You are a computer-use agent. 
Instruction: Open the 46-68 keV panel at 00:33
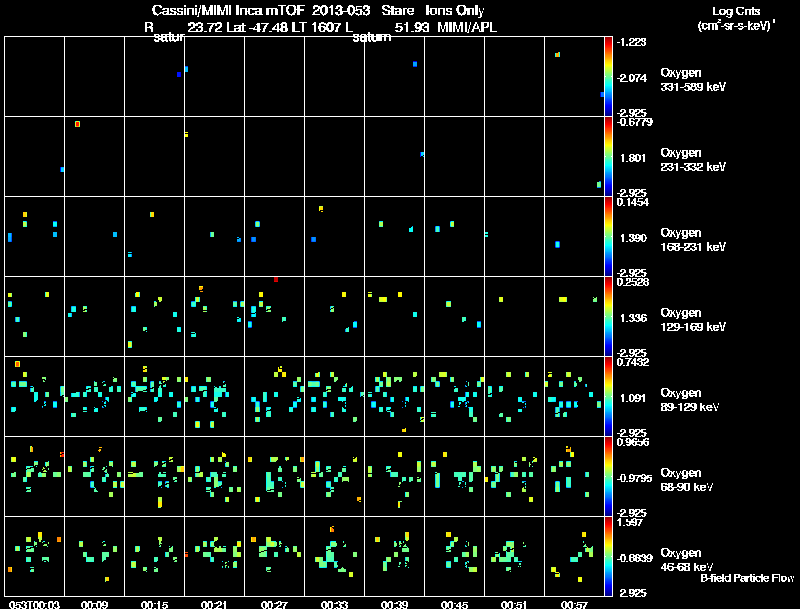point(334,556)
